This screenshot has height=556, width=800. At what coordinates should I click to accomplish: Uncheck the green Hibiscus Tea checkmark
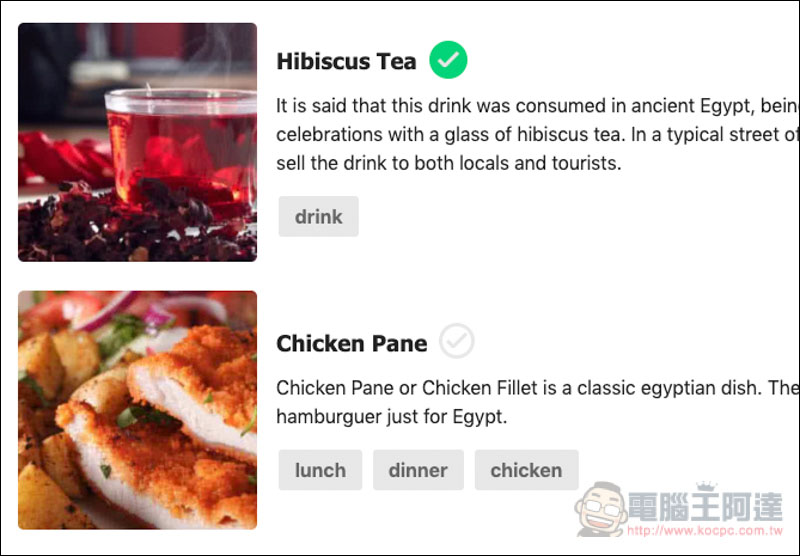coord(448,60)
